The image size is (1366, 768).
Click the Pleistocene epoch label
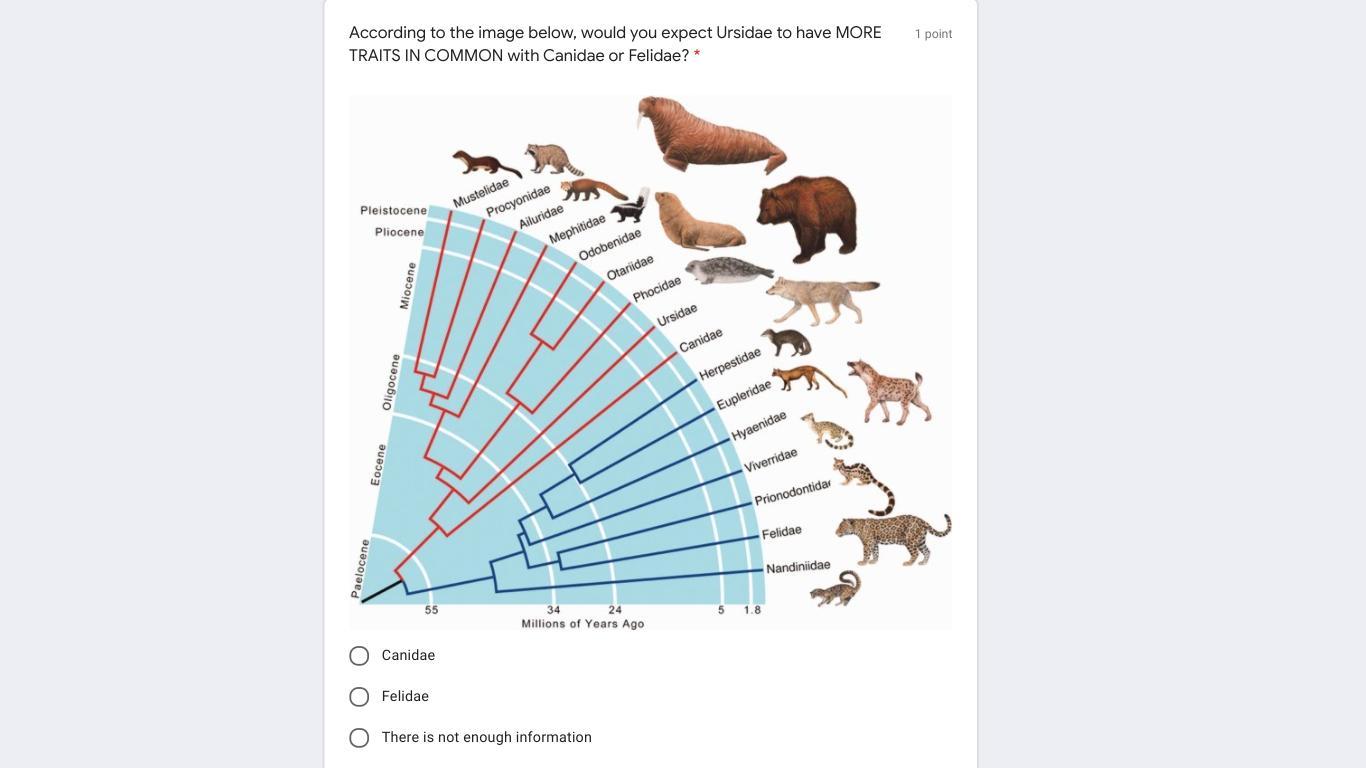click(393, 211)
